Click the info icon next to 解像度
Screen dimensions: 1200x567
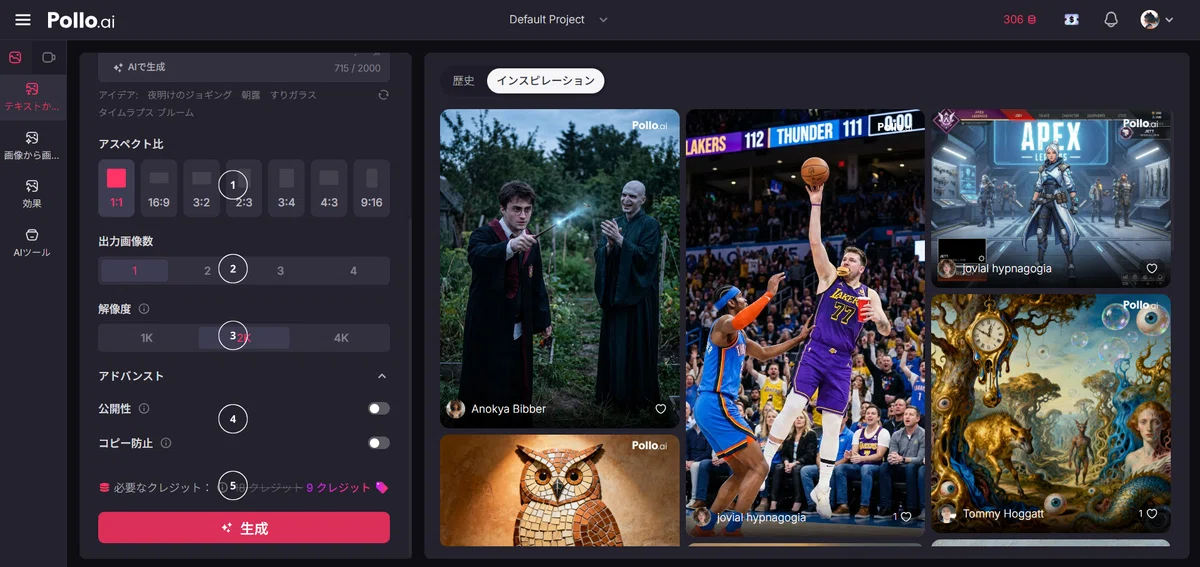(x=144, y=309)
